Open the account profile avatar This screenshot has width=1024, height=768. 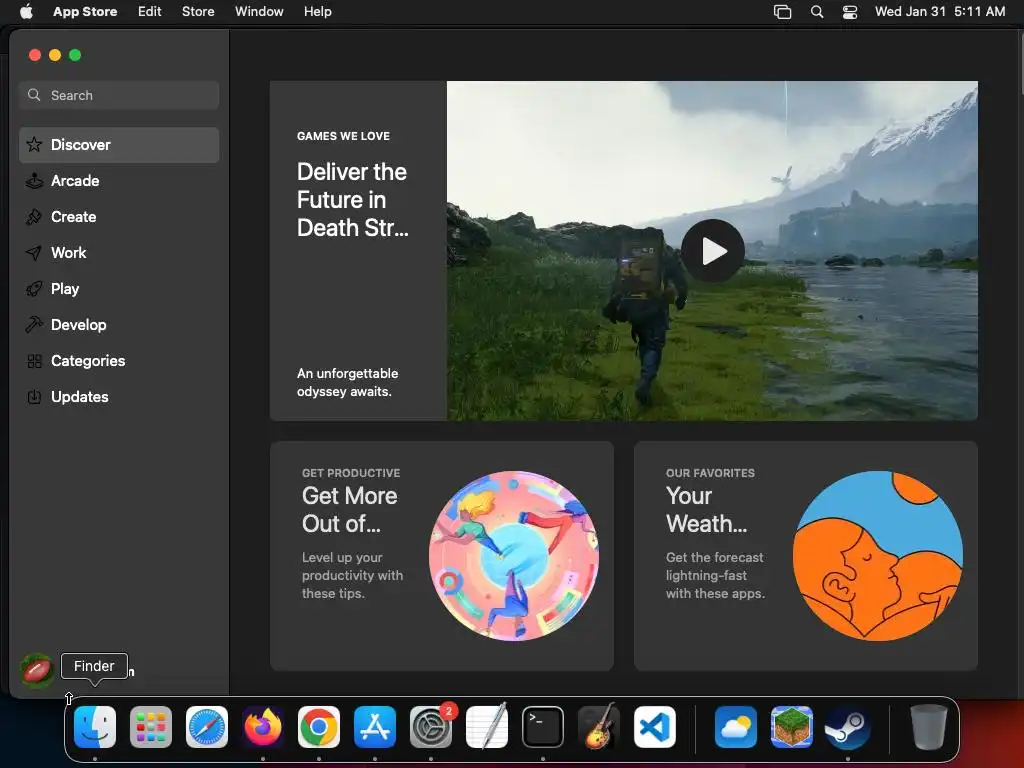pos(37,671)
